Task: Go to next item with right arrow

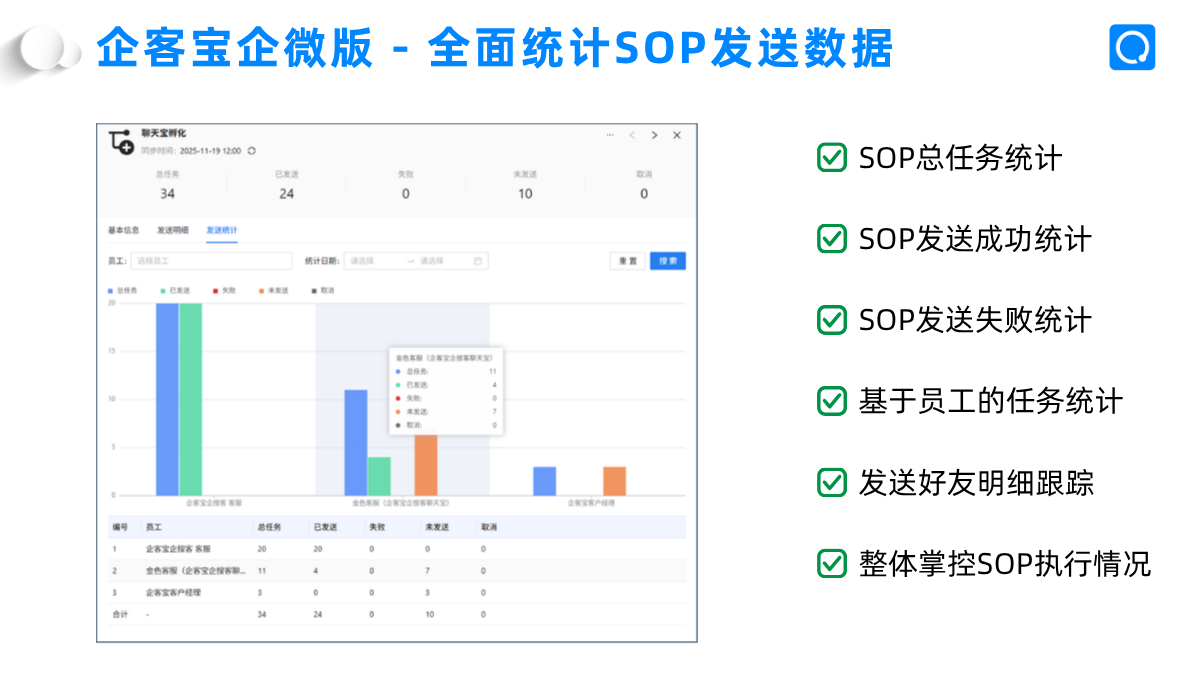Action: [654, 135]
